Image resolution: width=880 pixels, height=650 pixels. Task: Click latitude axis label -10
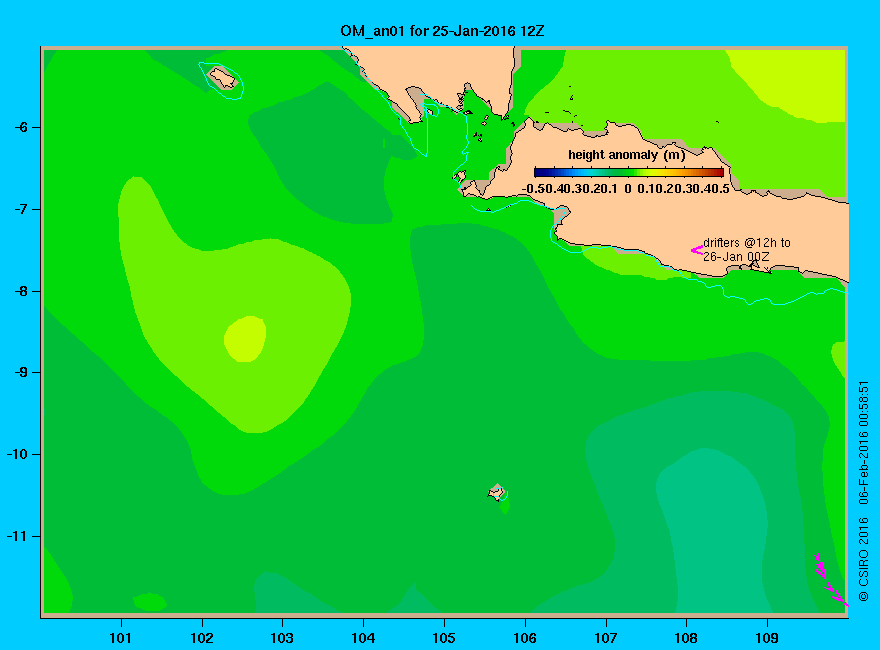[17, 454]
